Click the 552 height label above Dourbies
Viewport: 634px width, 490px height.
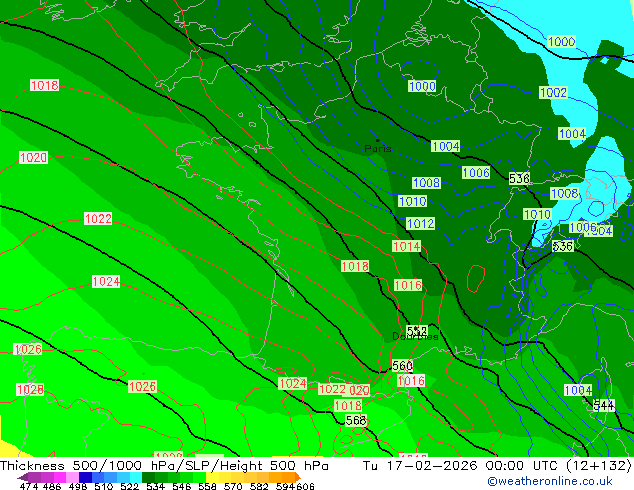point(417,331)
